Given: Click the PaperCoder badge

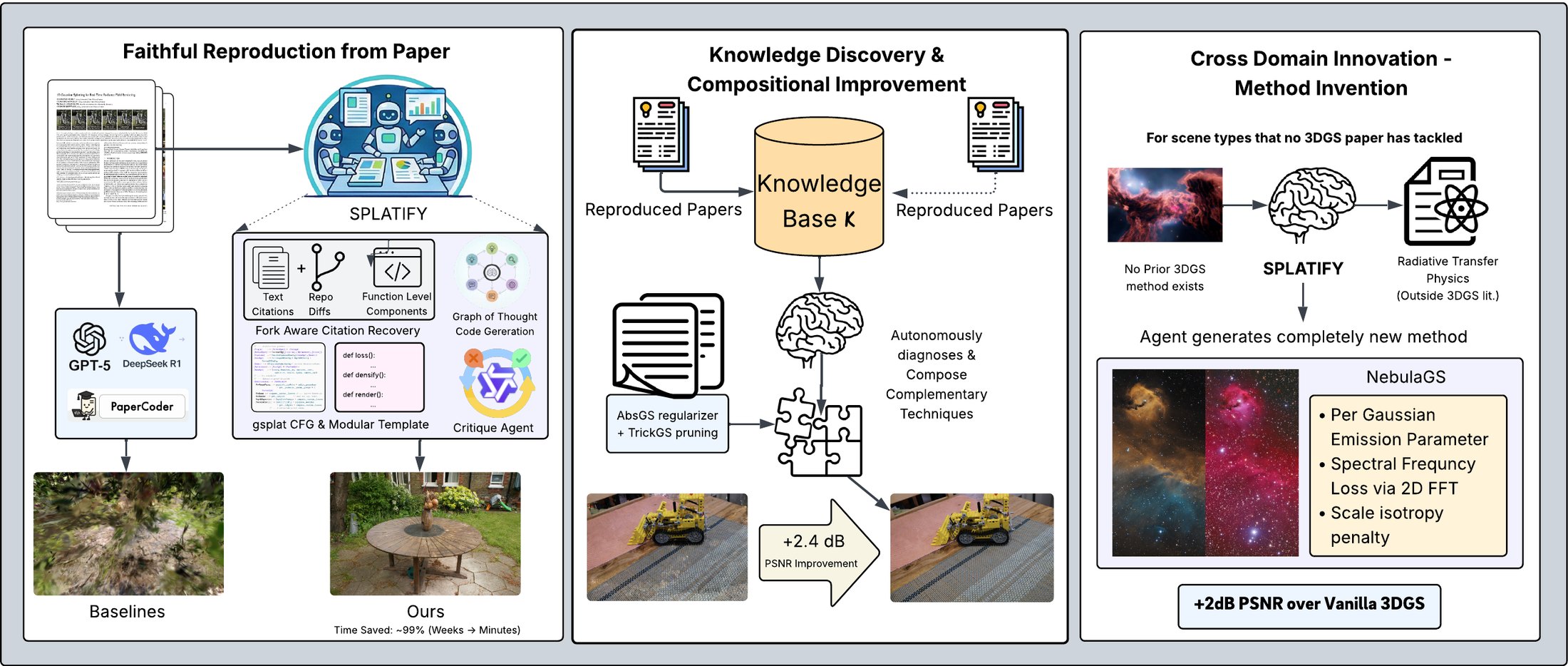Looking at the screenshot, I should pyautogui.click(x=128, y=405).
